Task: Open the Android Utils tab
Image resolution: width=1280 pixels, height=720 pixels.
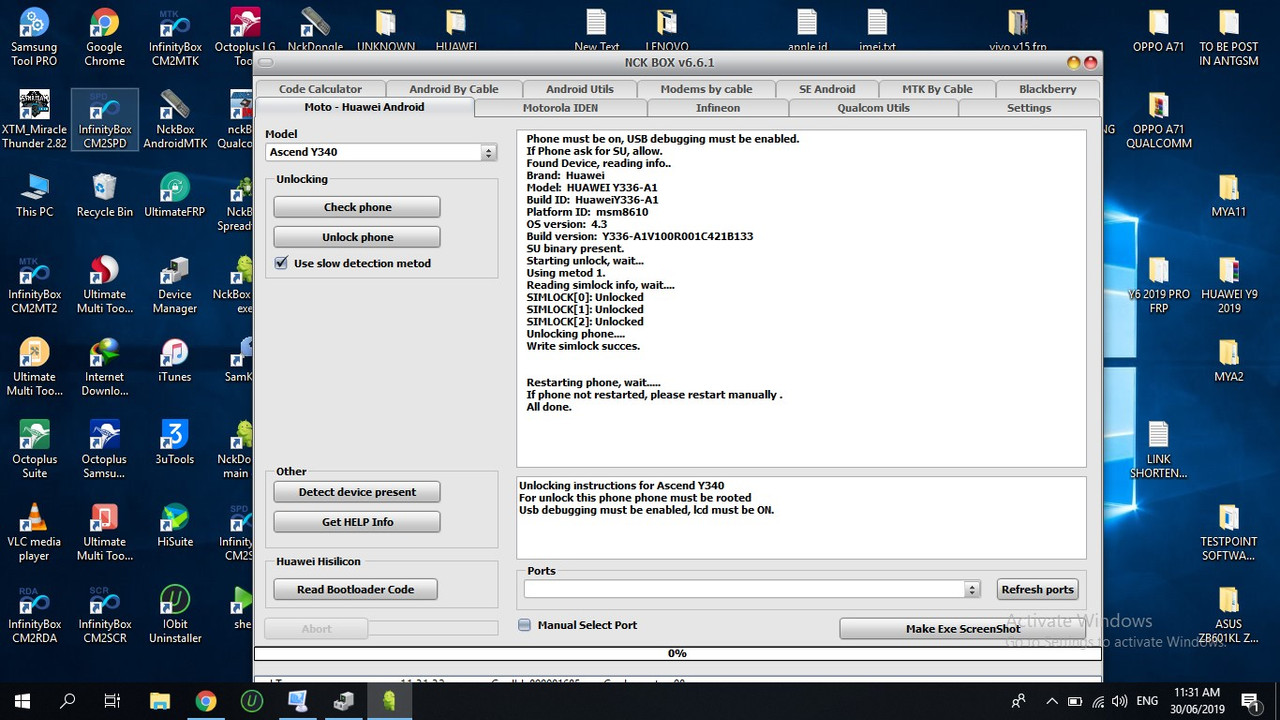Action: [x=580, y=89]
